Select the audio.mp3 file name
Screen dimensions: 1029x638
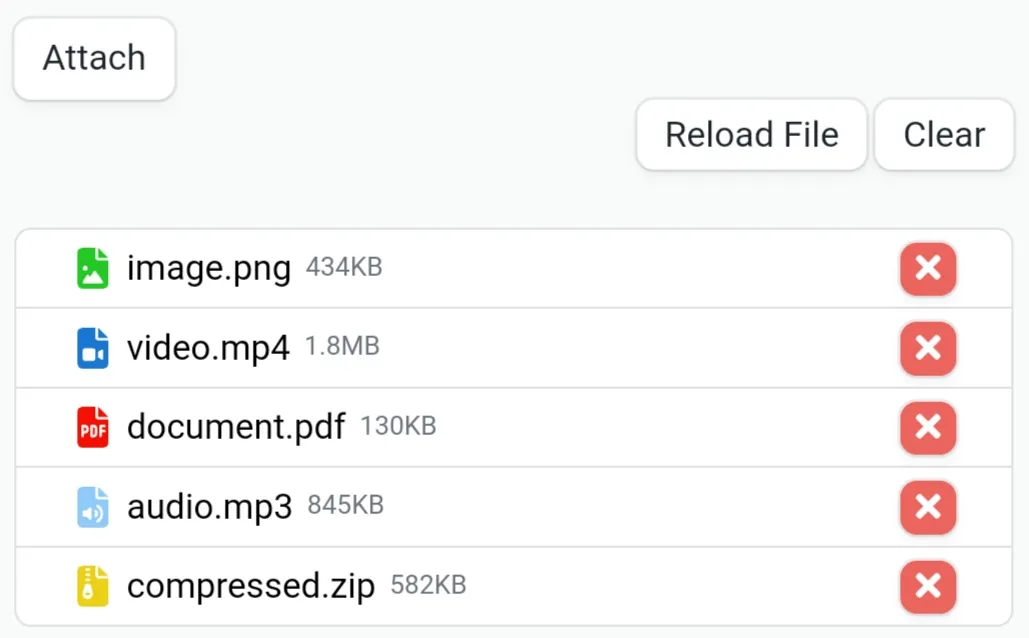coord(209,507)
